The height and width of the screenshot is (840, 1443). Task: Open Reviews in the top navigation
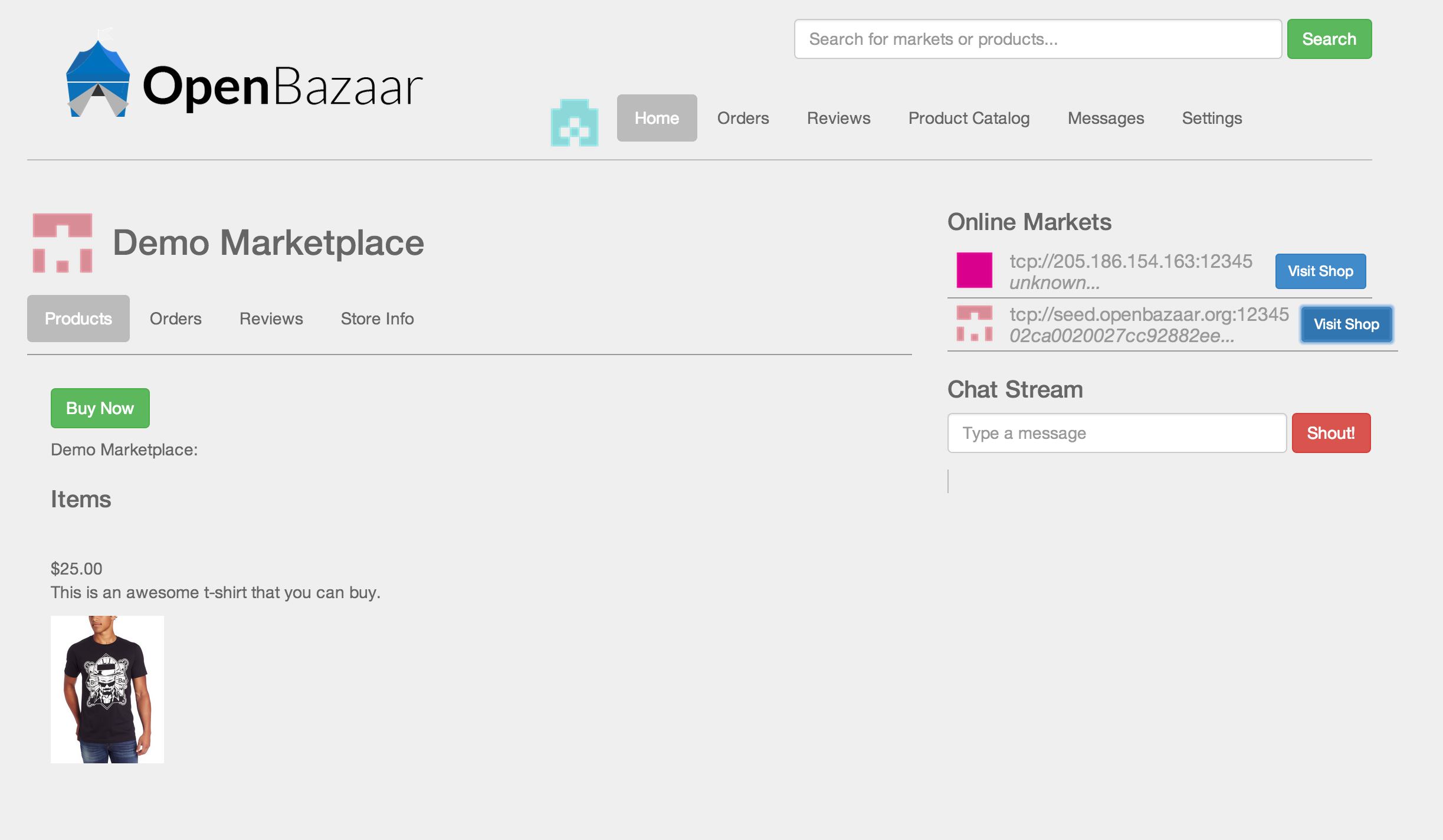coord(838,118)
